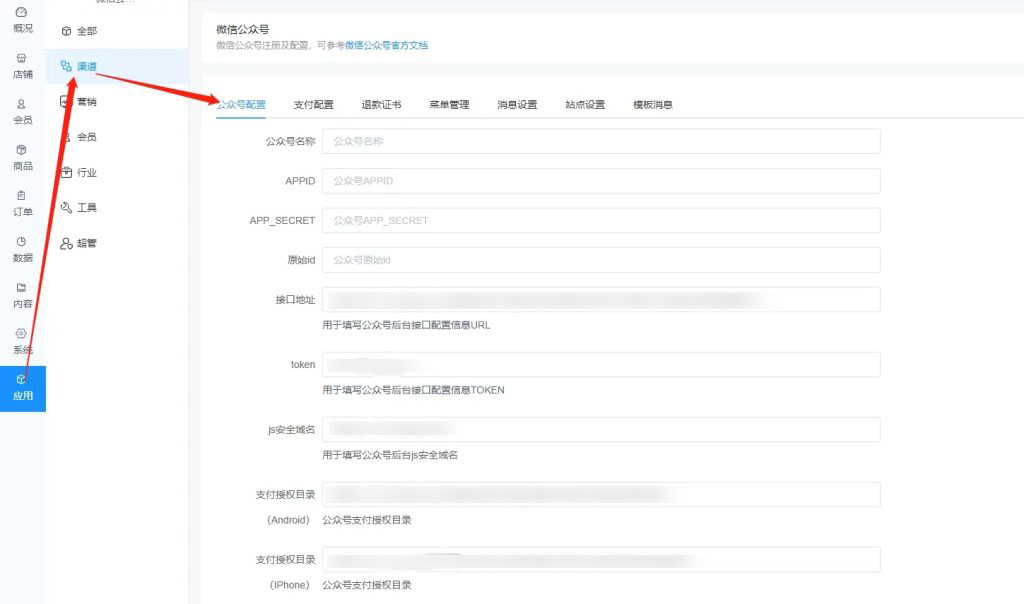Switch to the 菜单管理 tab
Image resolution: width=1024 pixels, height=604 pixels.
click(x=449, y=104)
